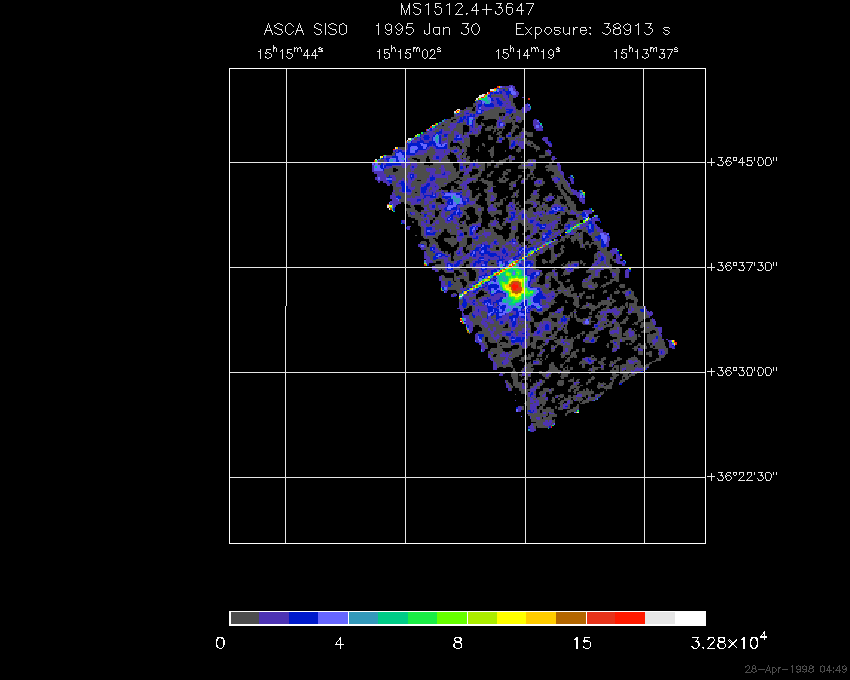The image size is (850, 680).
Task: Select the ASCA SIS0 instrument label
Action: [305, 30]
